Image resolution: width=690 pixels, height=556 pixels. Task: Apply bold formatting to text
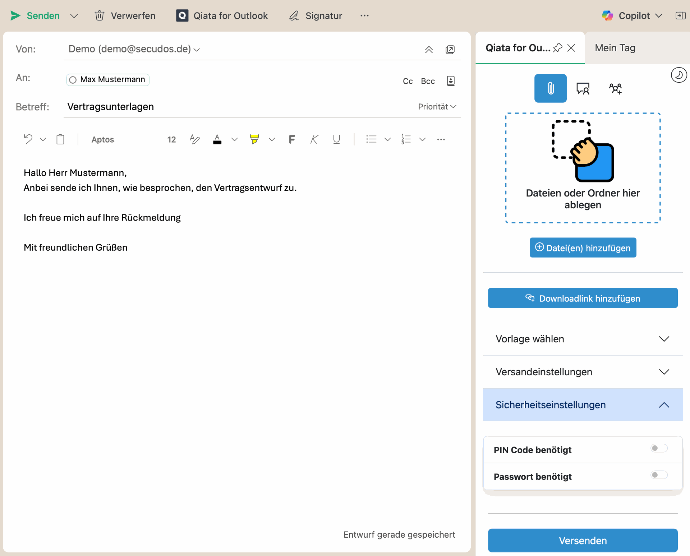tap(292, 139)
